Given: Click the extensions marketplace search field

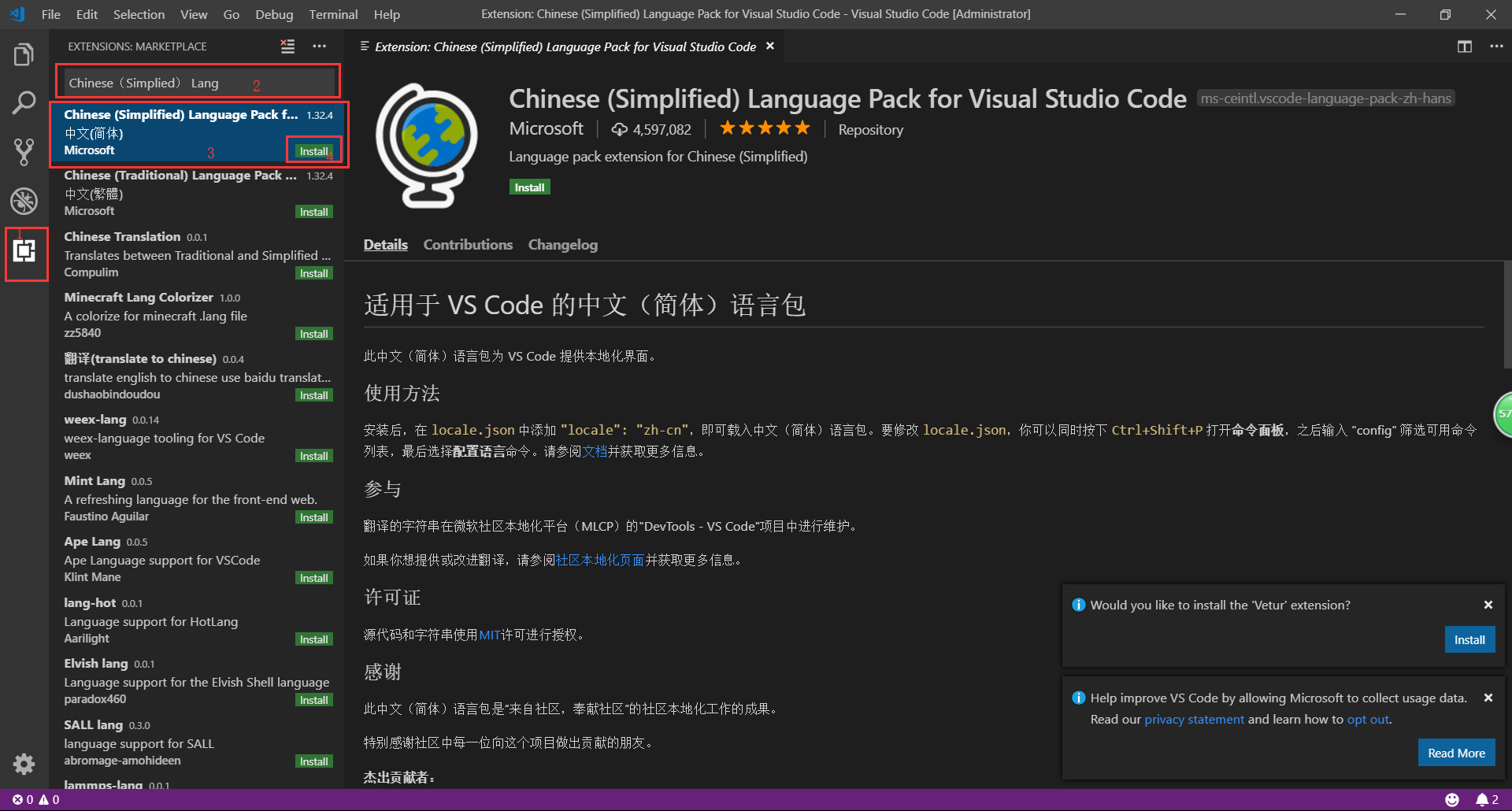Looking at the screenshot, I should (197, 81).
